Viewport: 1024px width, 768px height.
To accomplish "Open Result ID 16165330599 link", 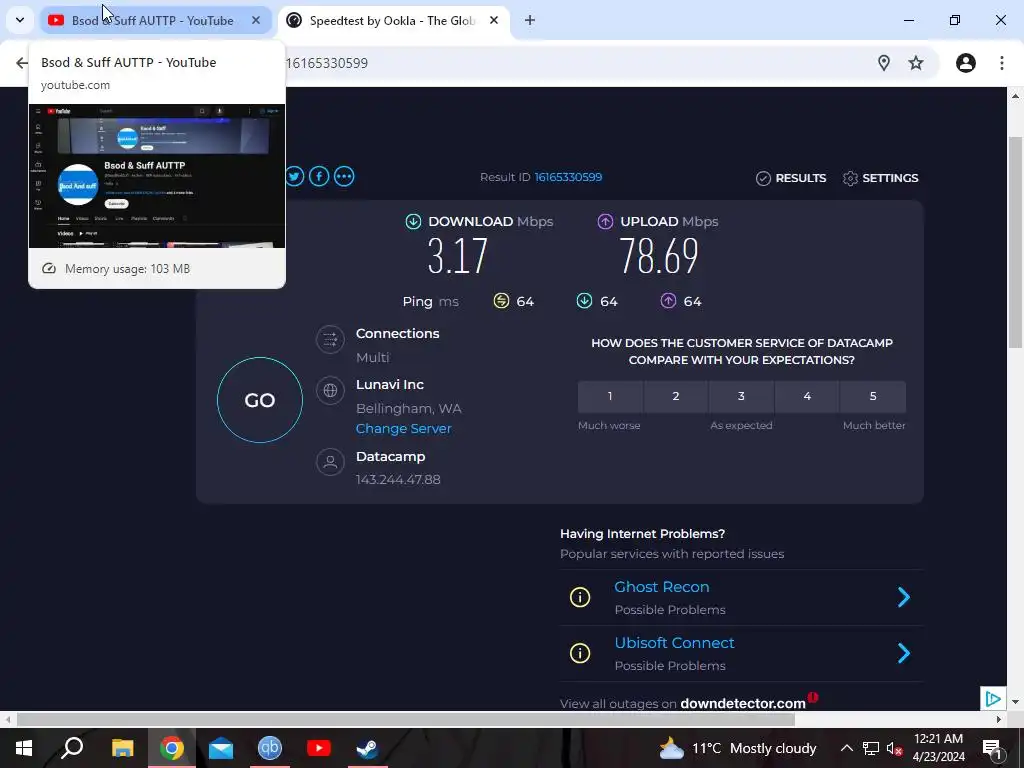I will [568, 177].
